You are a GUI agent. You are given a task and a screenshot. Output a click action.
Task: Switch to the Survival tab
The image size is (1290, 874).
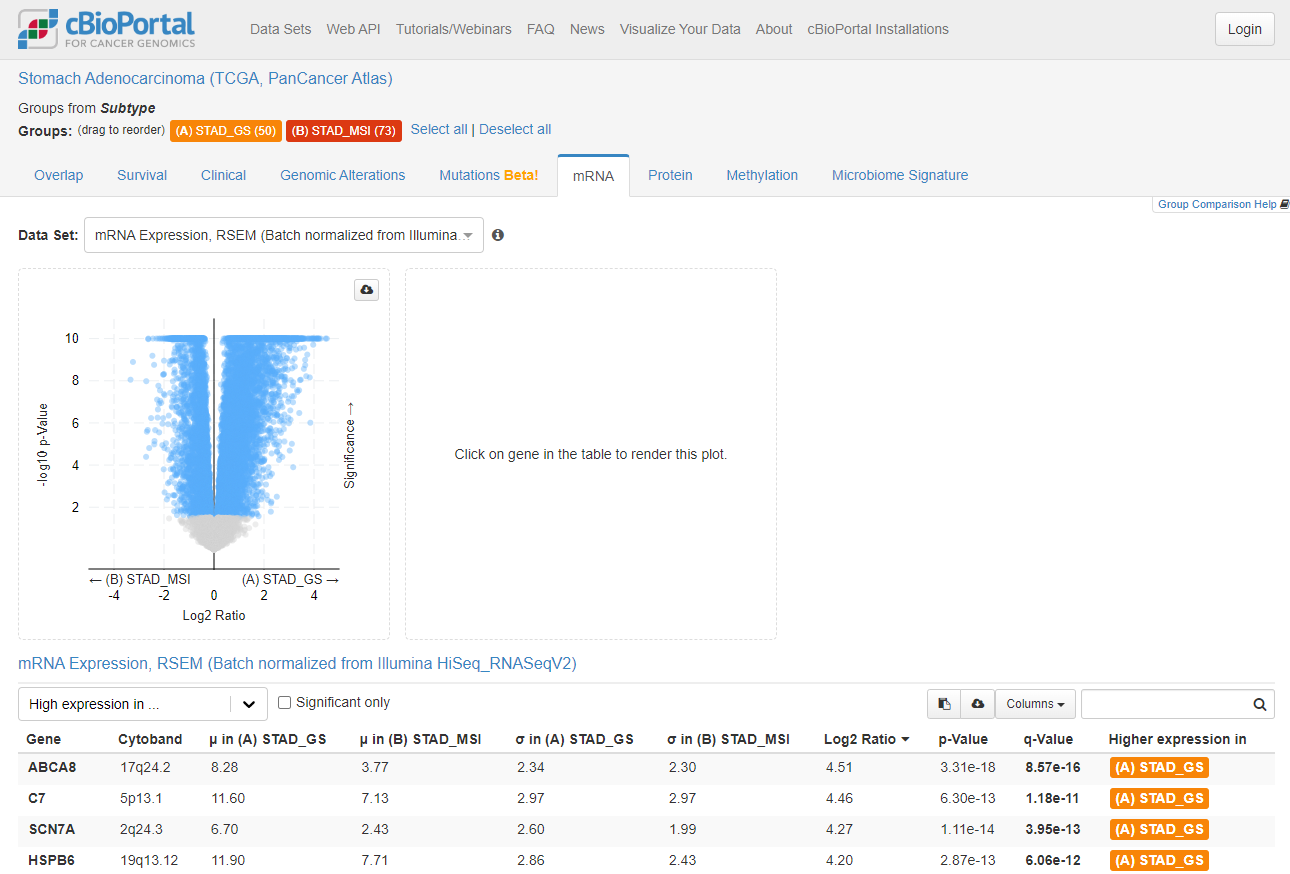tap(142, 175)
